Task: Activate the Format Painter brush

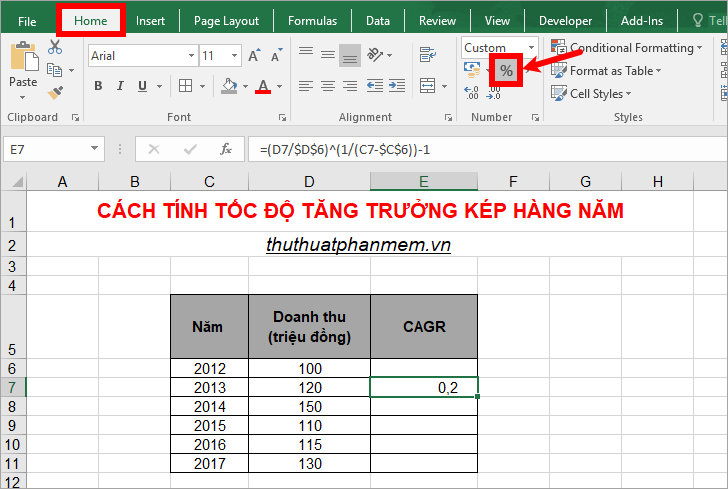Action: click(55, 92)
